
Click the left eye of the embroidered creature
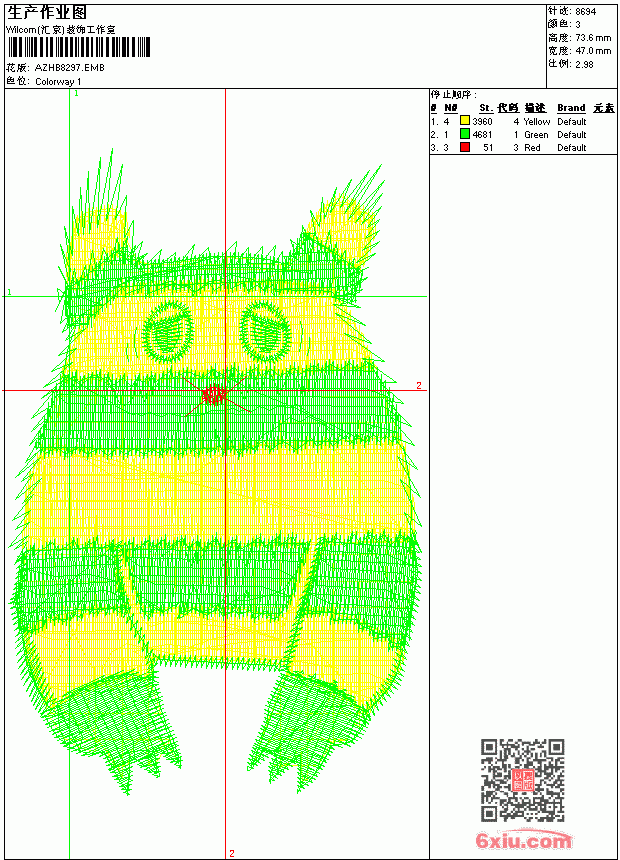click(x=168, y=332)
